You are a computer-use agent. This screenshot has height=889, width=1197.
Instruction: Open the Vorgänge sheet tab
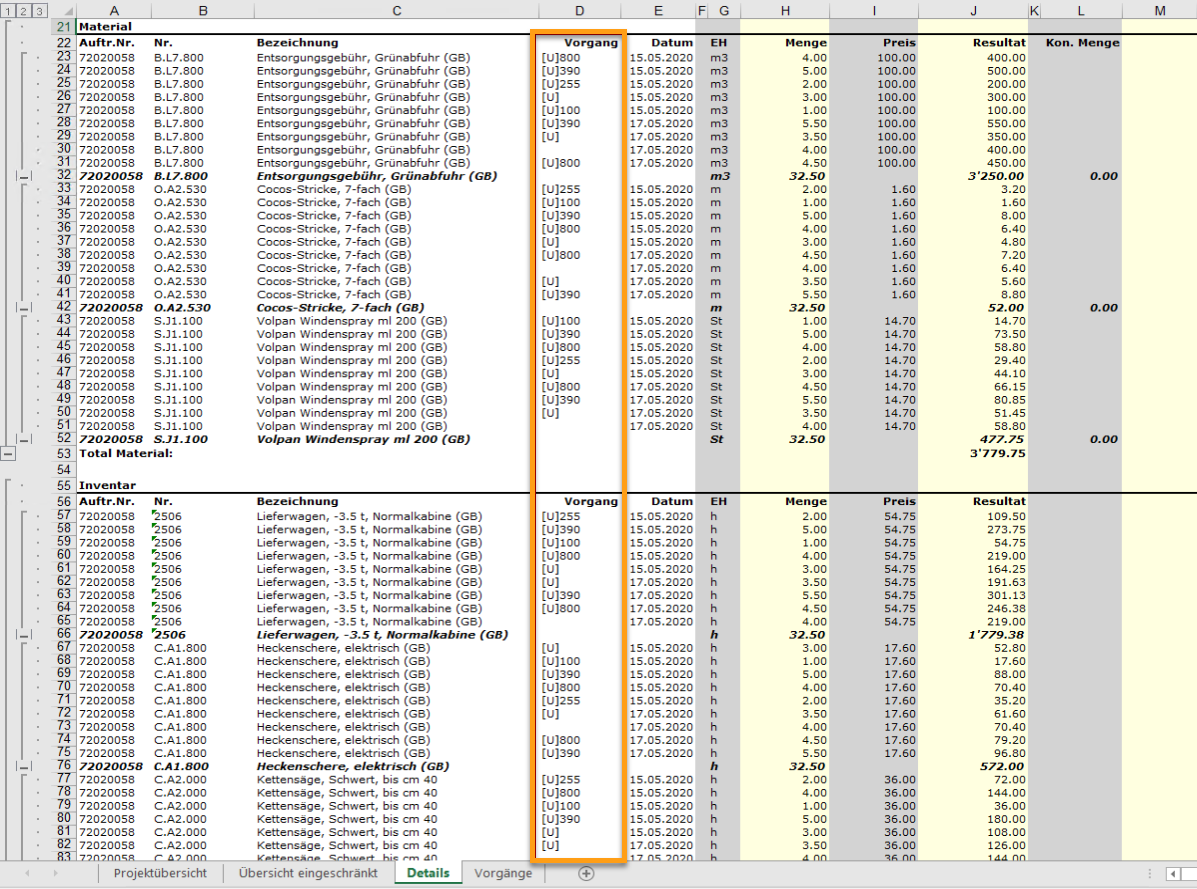pyautogui.click(x=503, y=873)
